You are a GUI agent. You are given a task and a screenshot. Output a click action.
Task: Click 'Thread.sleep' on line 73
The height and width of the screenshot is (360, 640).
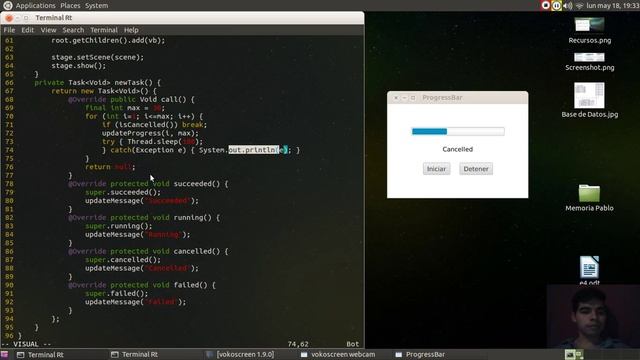[x=153, y=142]
